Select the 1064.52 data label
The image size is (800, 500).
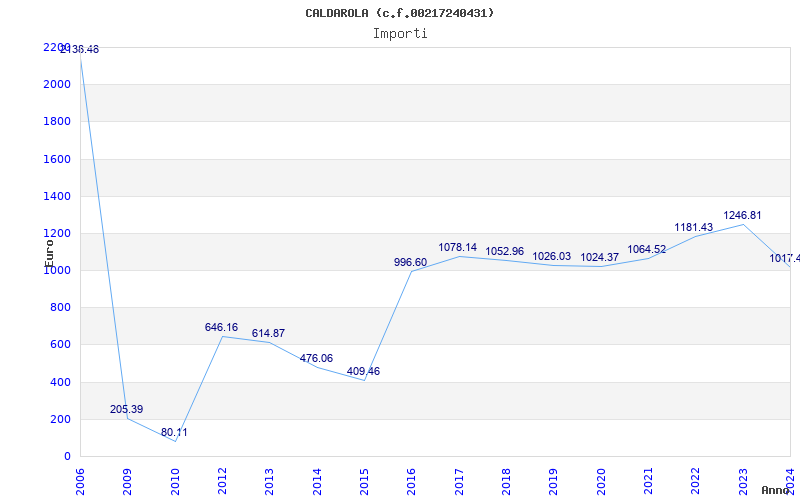646,249
